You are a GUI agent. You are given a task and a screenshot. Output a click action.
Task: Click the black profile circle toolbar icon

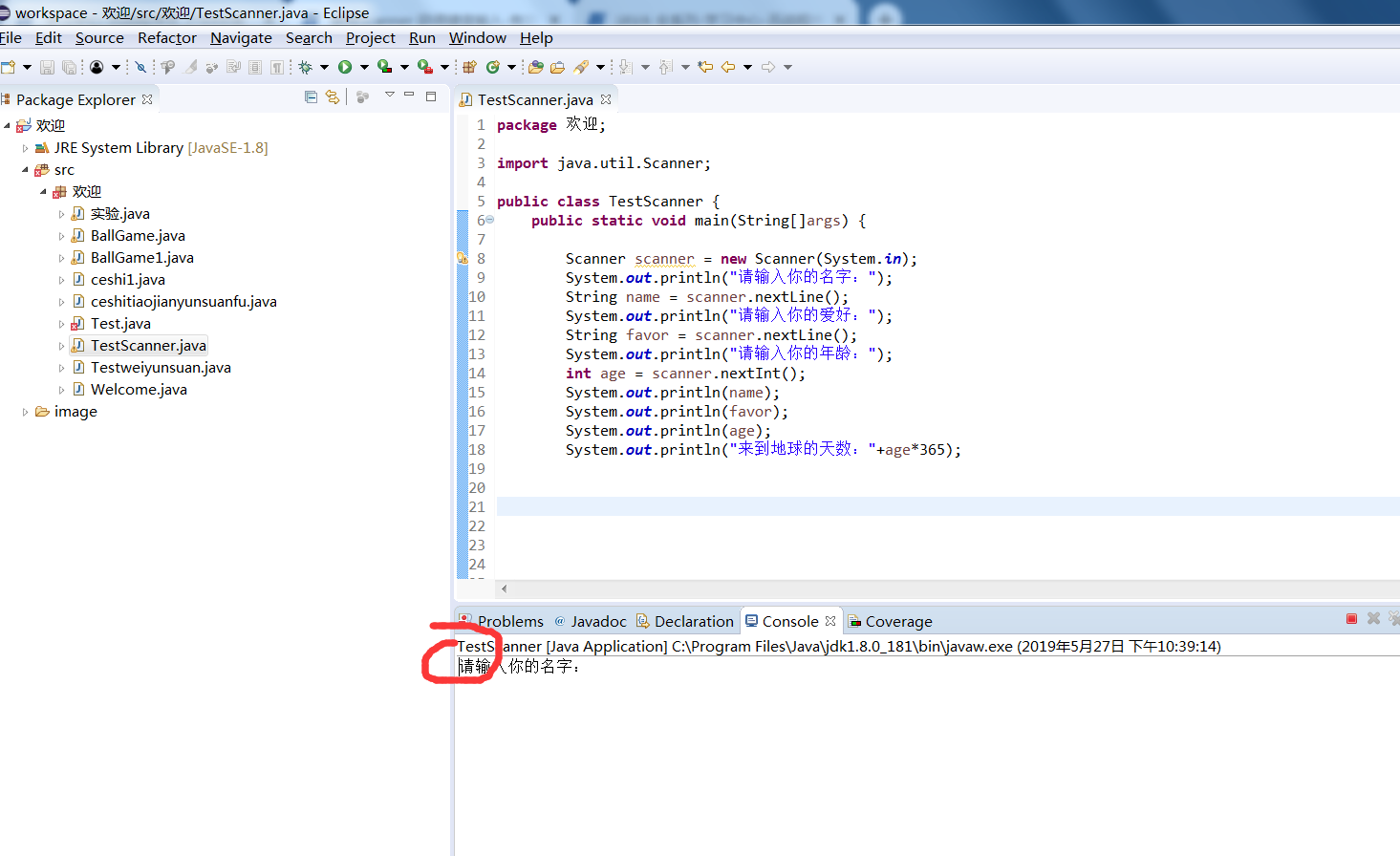(97, 67)
